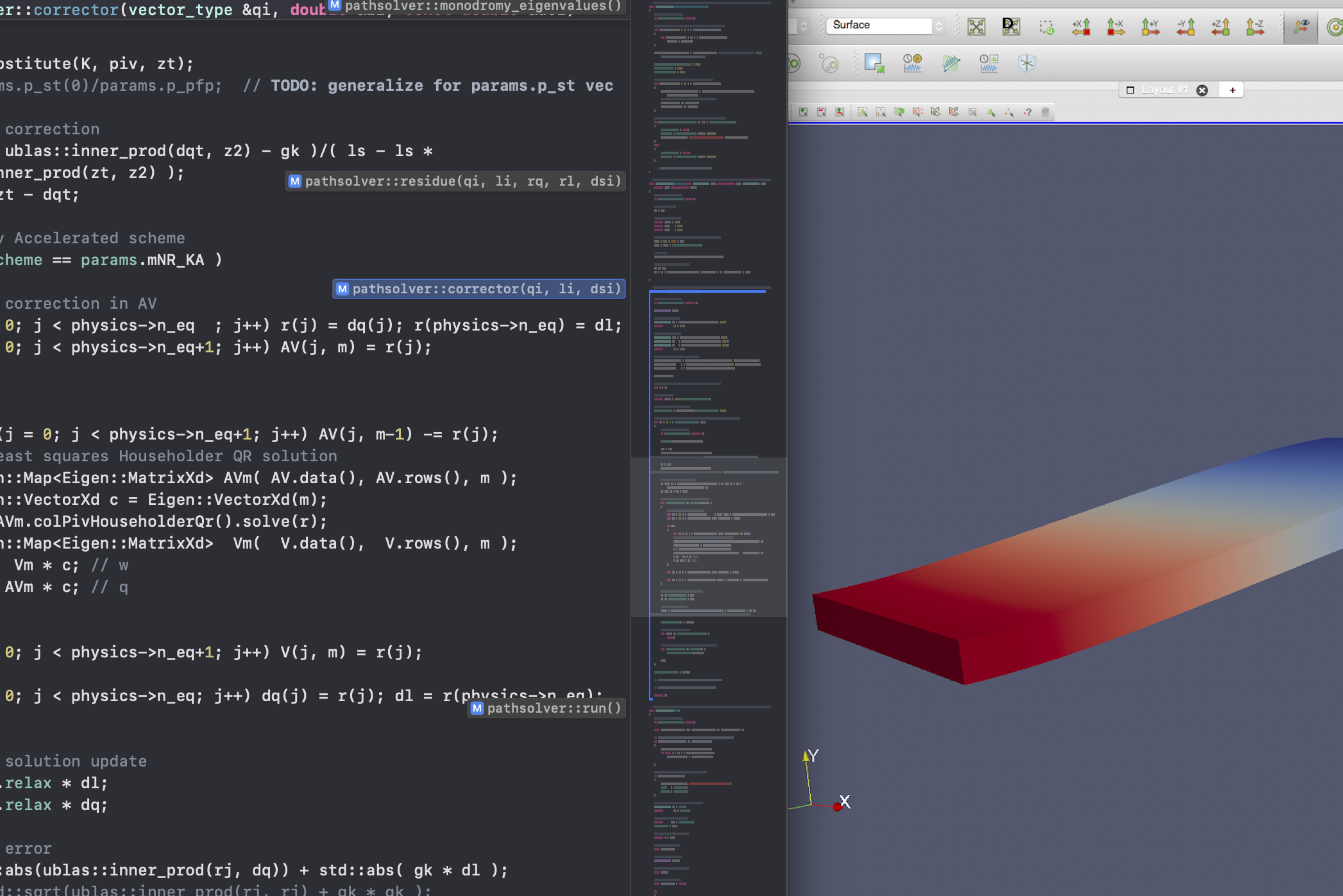Click code line 'AVm * c; // q'
1343x896 pixels.
66,587
